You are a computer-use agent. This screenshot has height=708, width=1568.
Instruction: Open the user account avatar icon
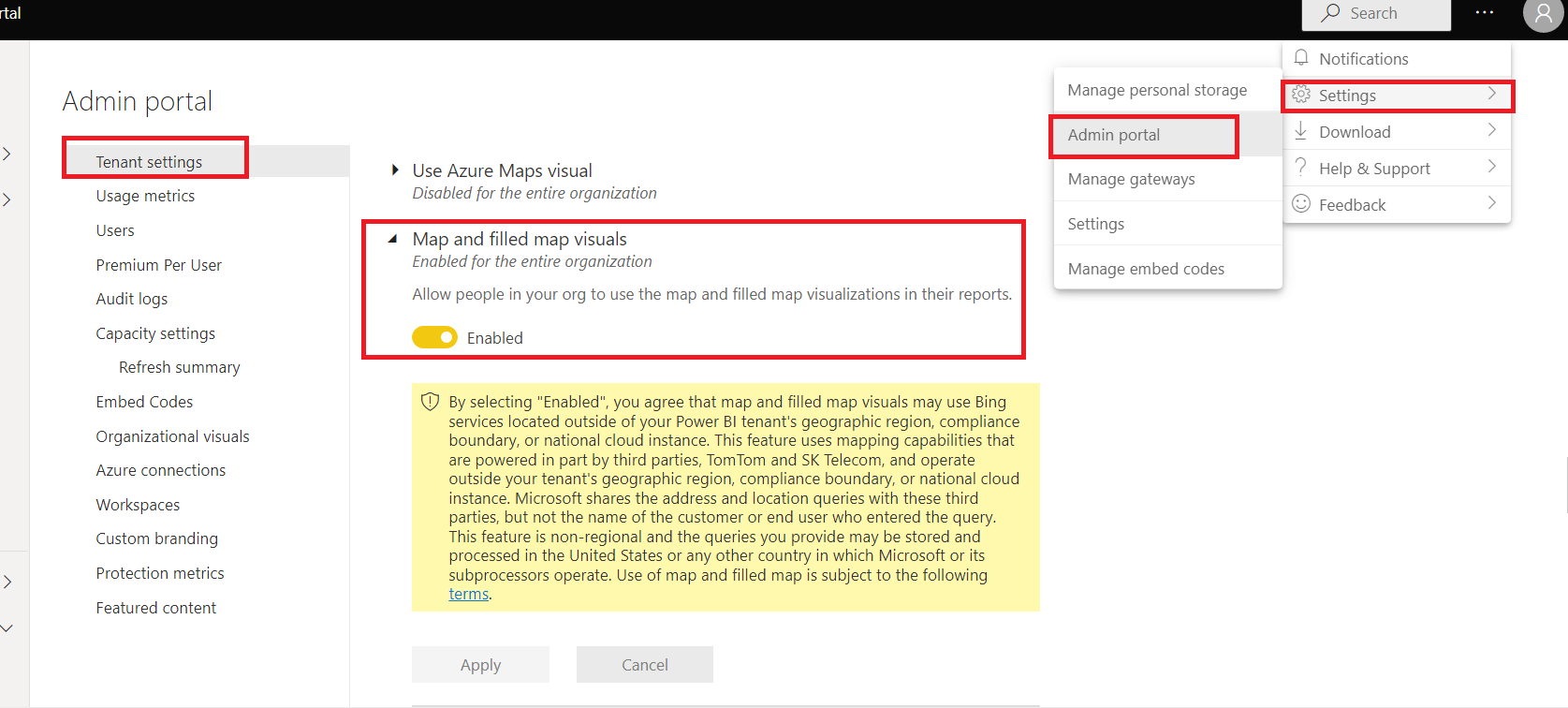click(x=1543, y=15)
